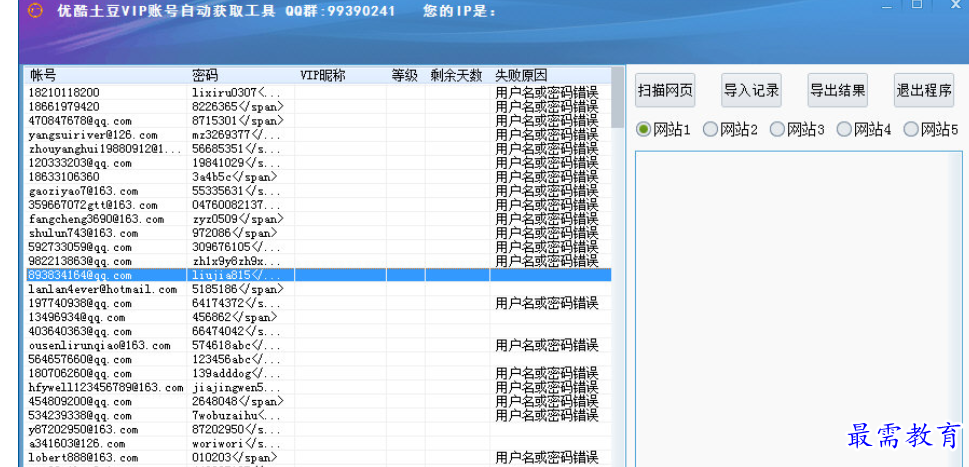Click the 退出程序 button

924,90
